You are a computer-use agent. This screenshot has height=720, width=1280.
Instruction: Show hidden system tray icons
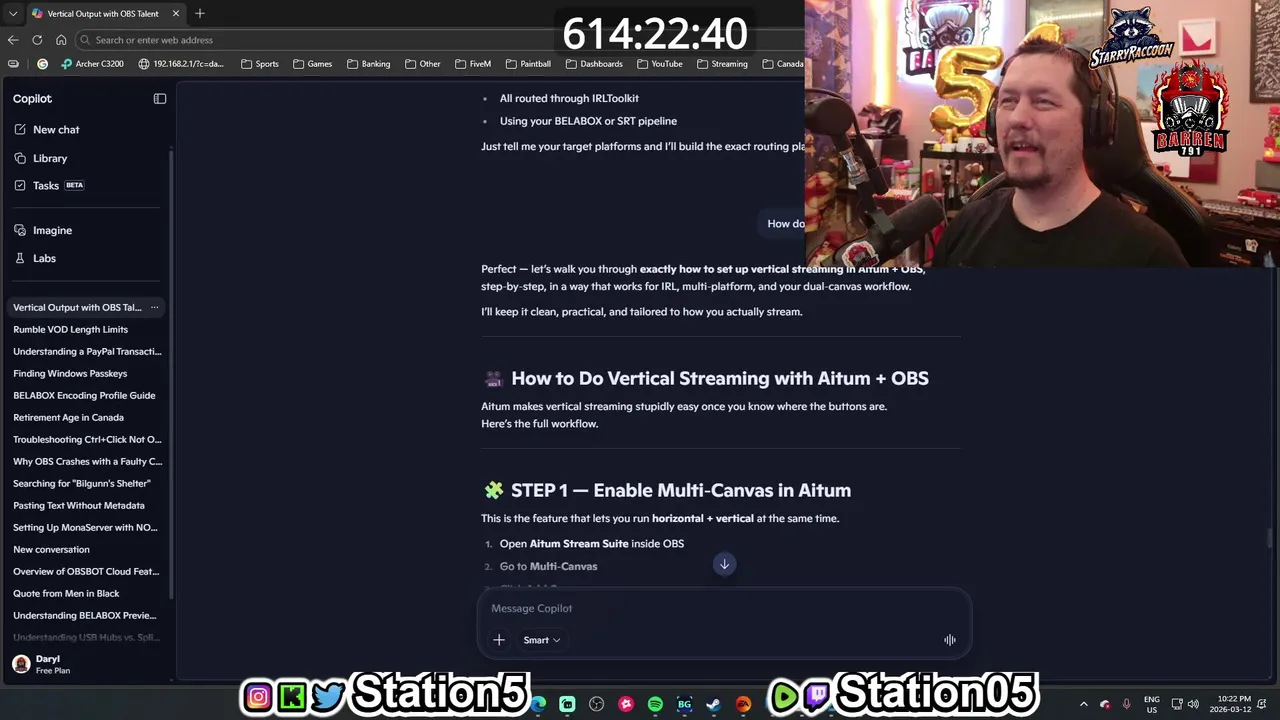1083,704
